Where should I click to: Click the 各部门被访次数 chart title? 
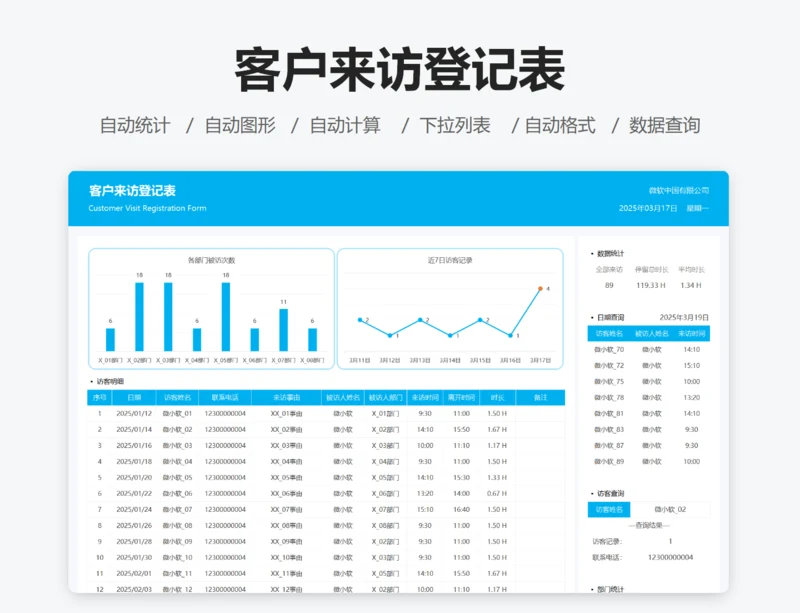pos(211,260)
